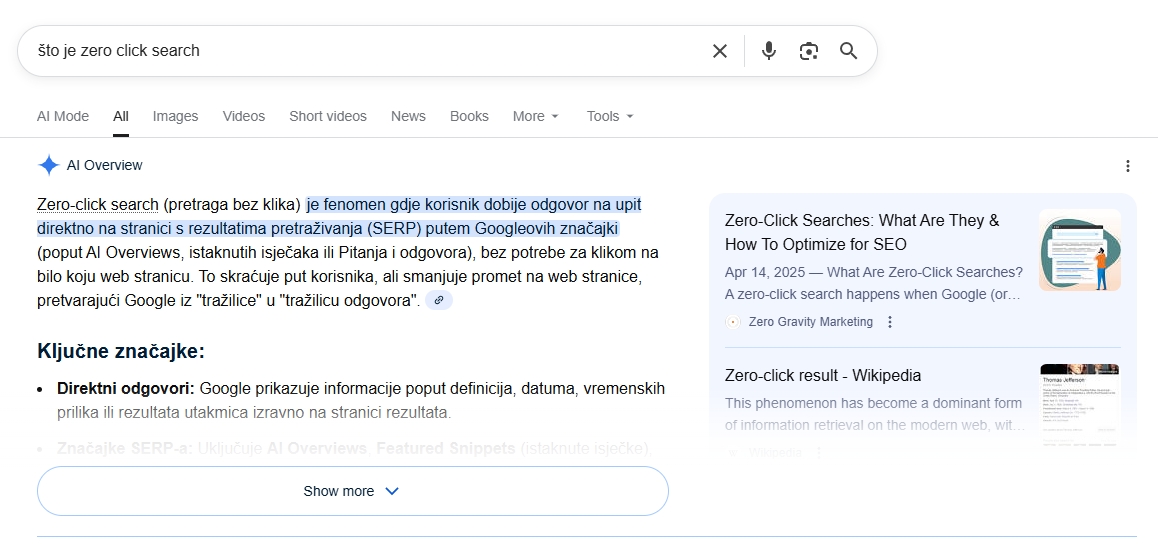
Task: Switch to the AI Mode tab
Action: 63,116
